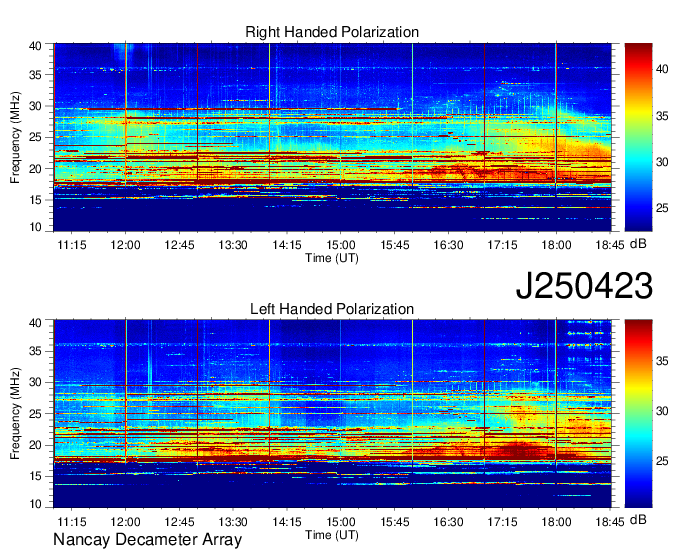Click 11:15 tick on Right Handed time axis
Screen dimensions: 680x552
72,245
